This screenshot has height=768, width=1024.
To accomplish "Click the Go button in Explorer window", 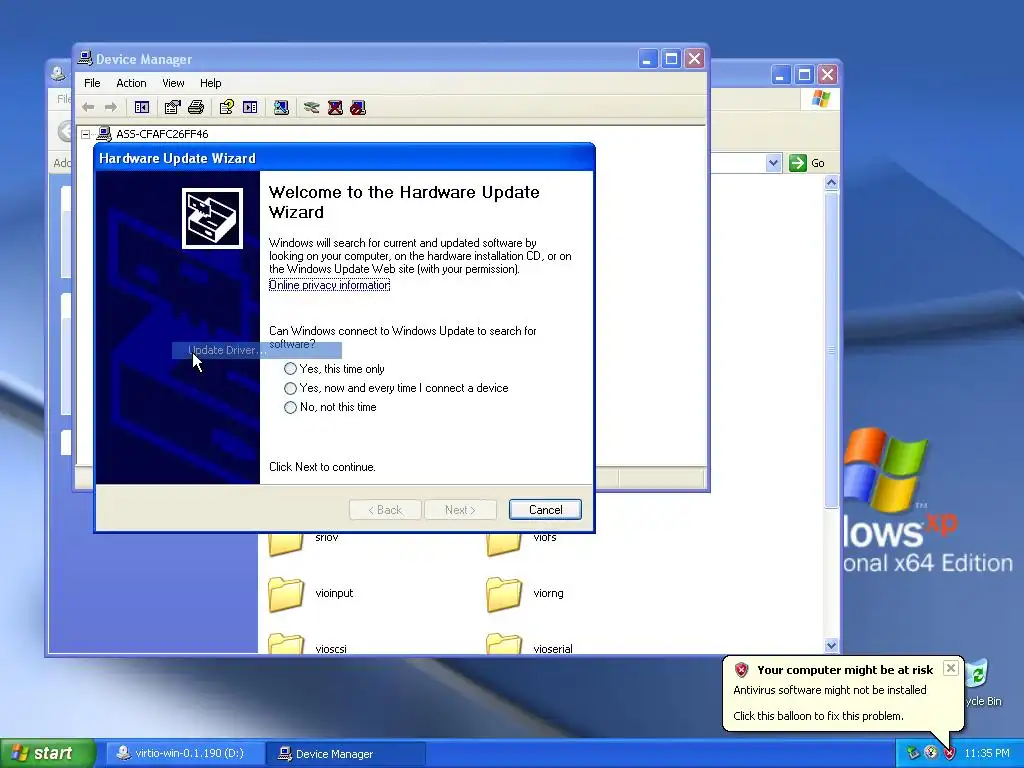I will coord(807,163).
